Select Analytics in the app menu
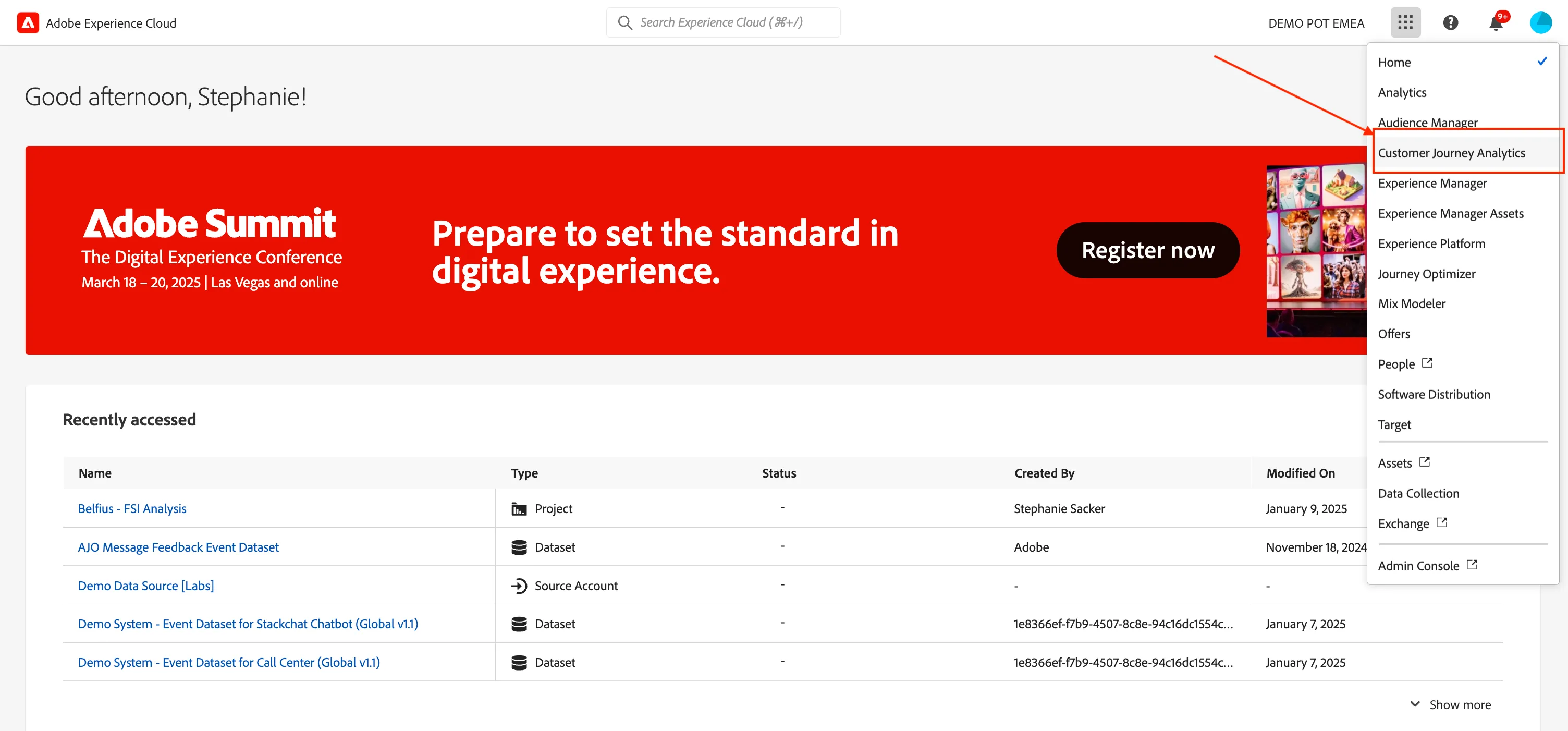The image size is (1568, 731). (1462, 92)
